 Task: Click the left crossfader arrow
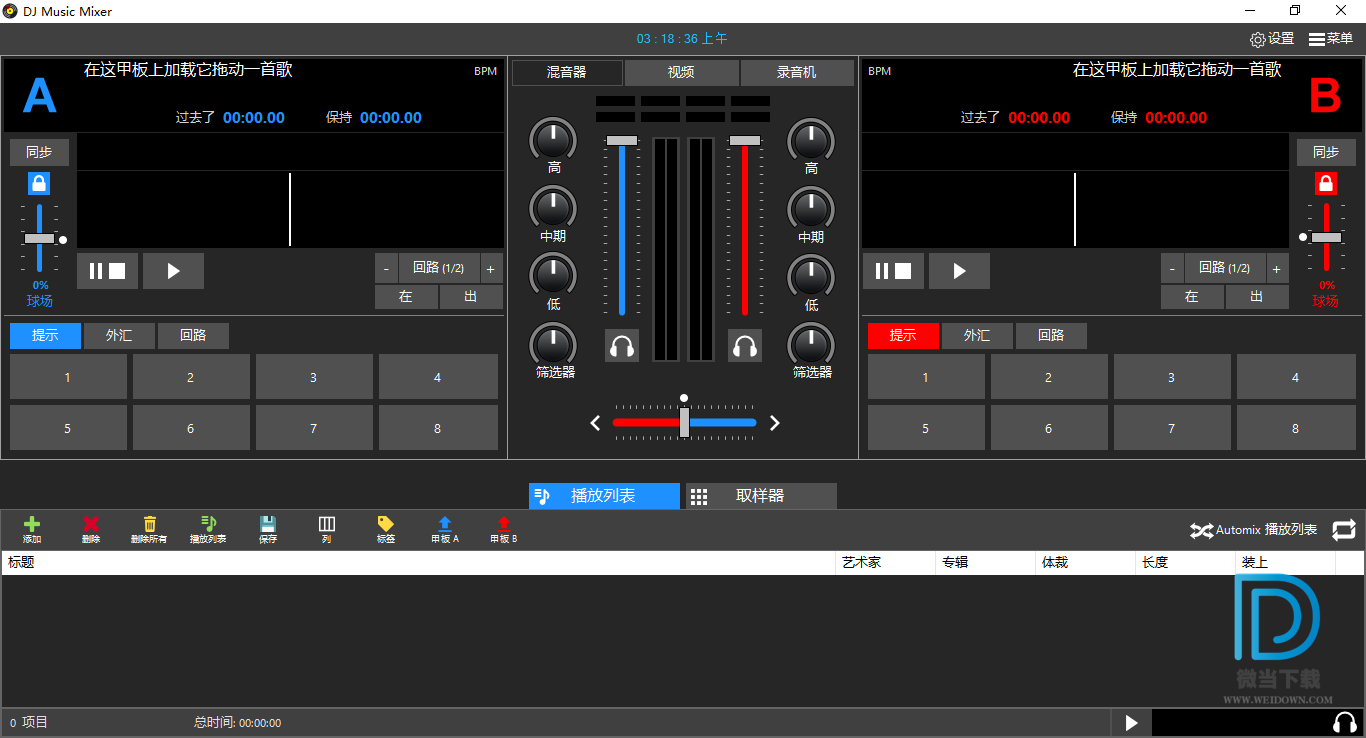tap(596, 423)
